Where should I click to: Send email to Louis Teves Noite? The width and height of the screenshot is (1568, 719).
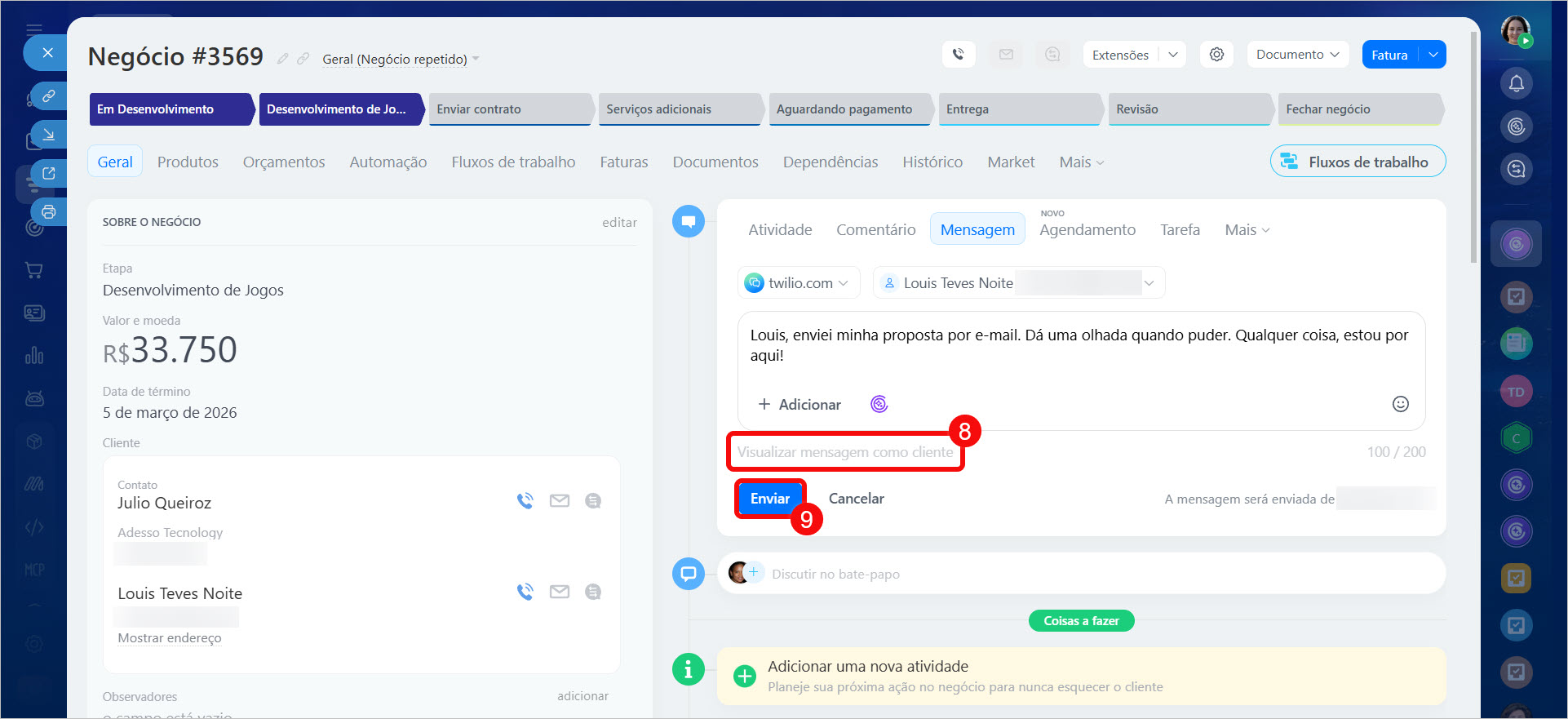point(559,592)
